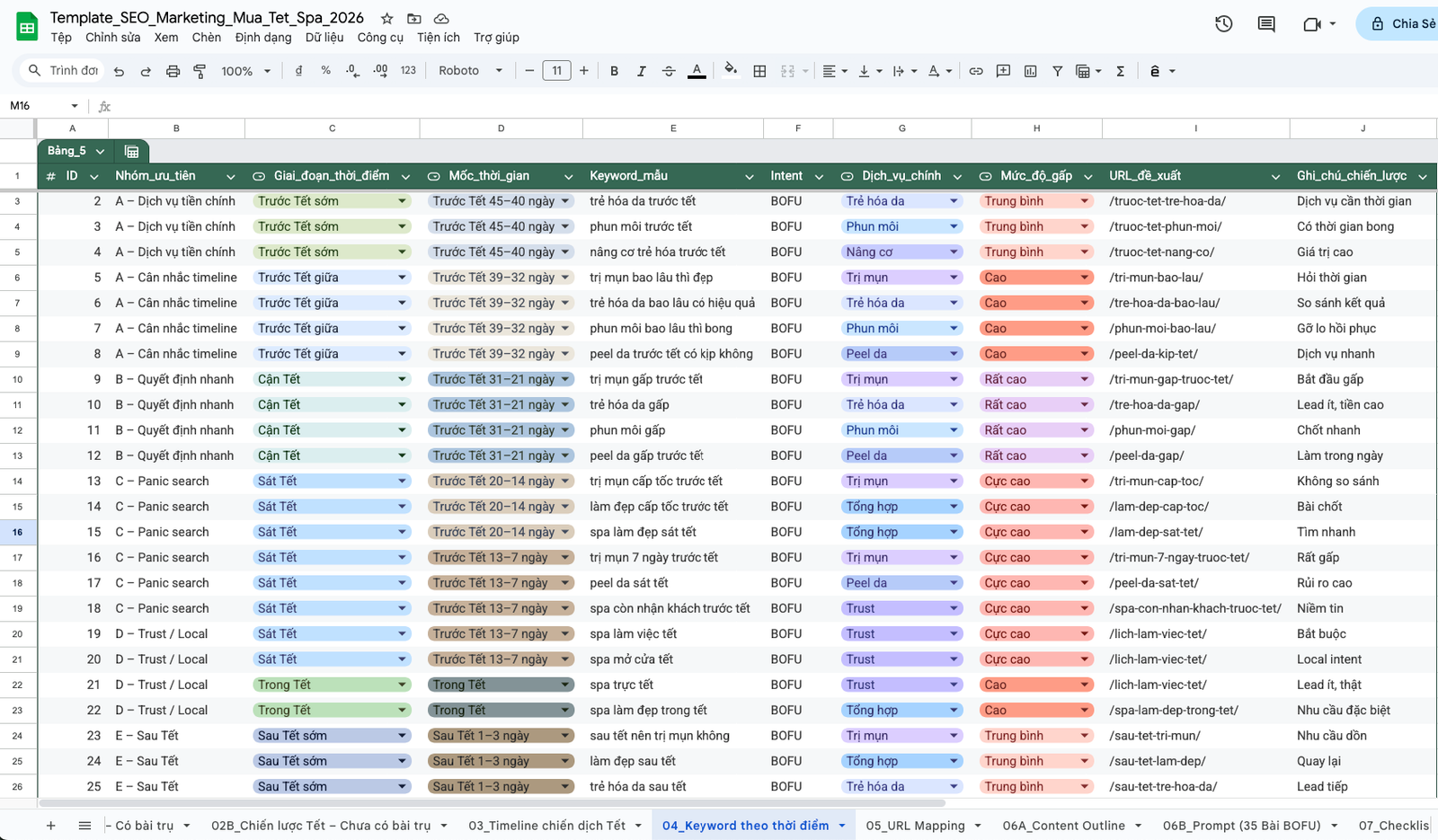Open horizontal align options
Screen dimensions: 1438x840
pos(835,71)
